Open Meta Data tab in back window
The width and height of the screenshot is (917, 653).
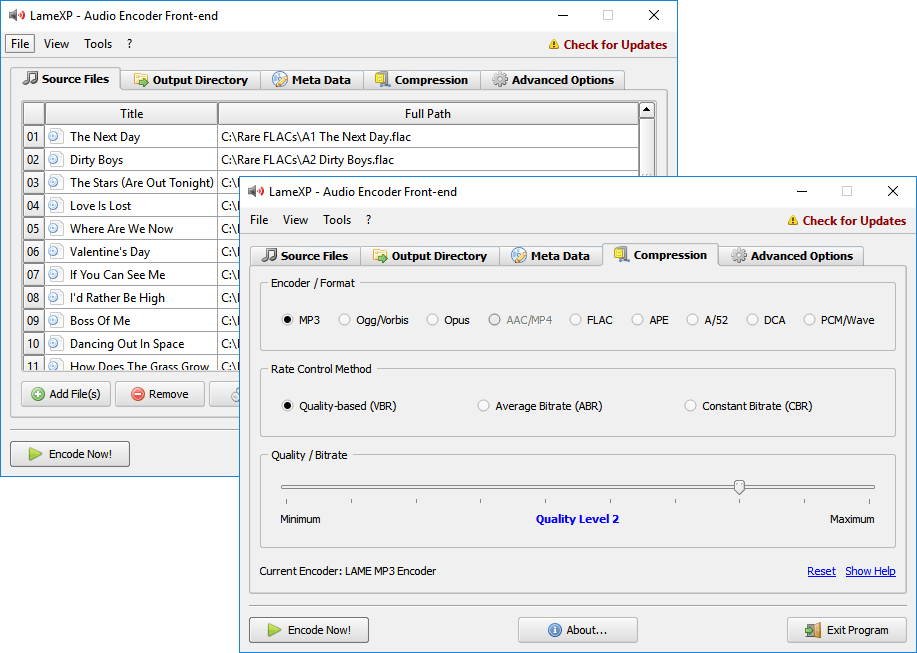(312, 80)
